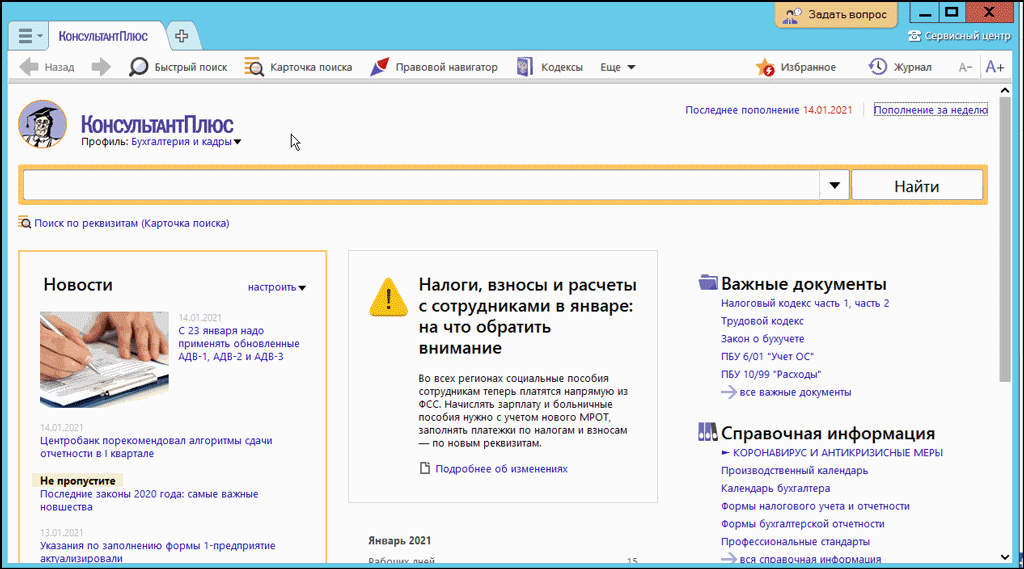Show все важные документы
This screenshot has width=1024, height=569.
coord(795,392)
